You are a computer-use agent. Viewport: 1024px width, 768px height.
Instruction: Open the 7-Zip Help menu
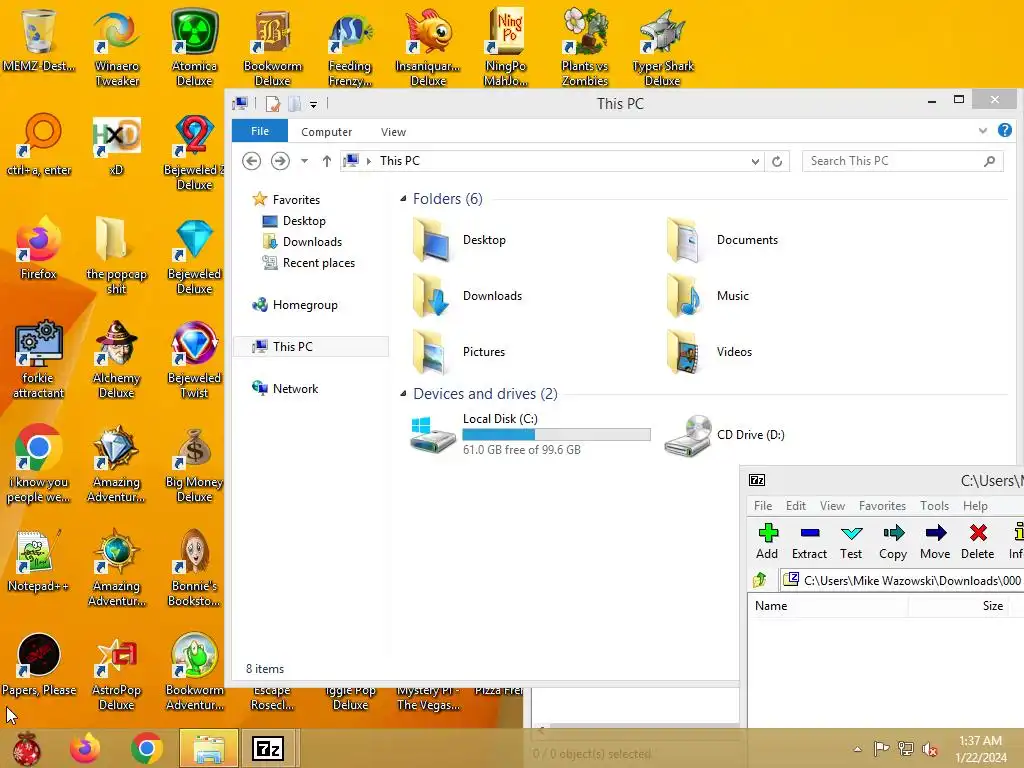[975, 505]
